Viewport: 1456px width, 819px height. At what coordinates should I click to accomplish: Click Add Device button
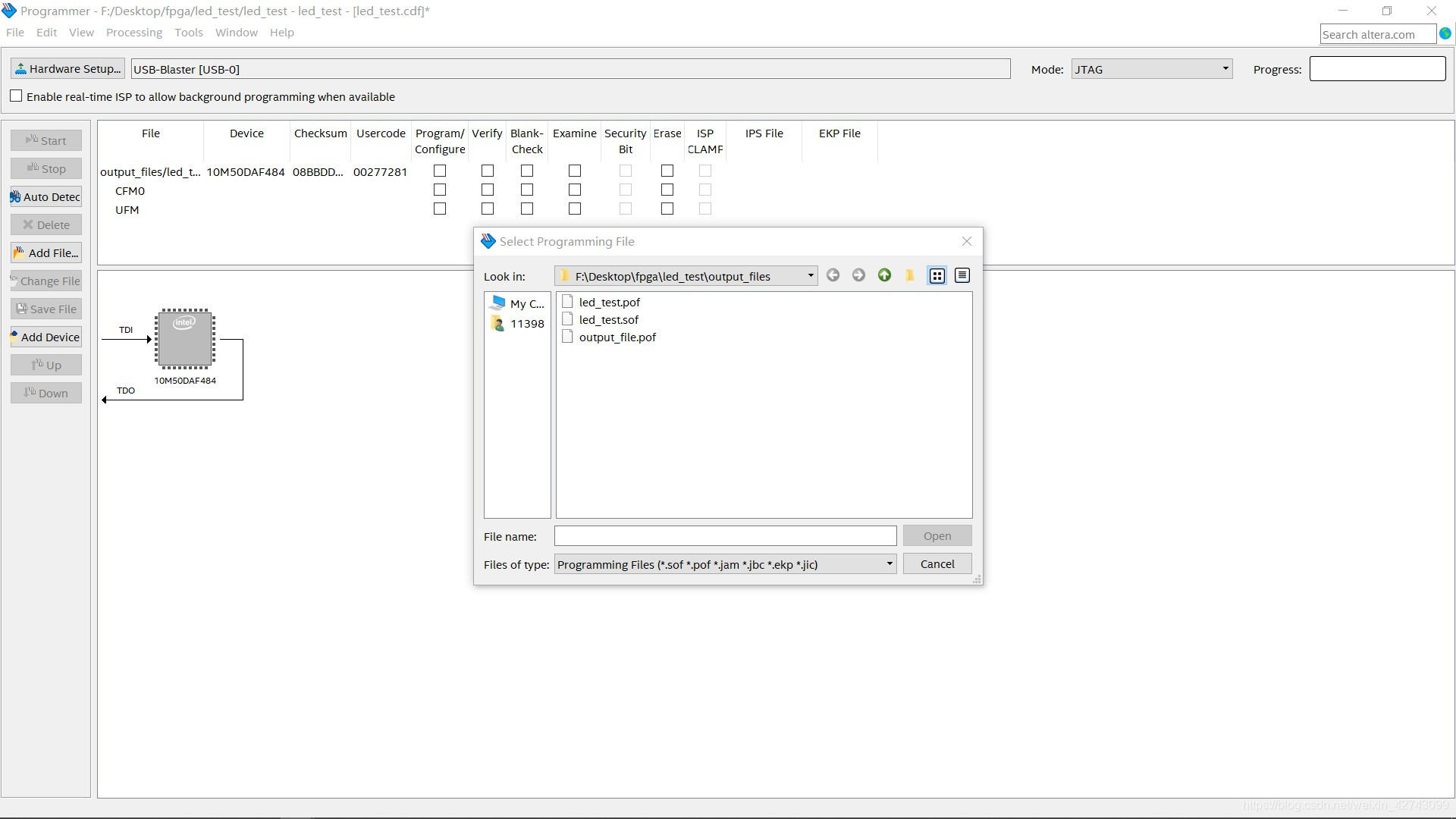click(46, 337)
